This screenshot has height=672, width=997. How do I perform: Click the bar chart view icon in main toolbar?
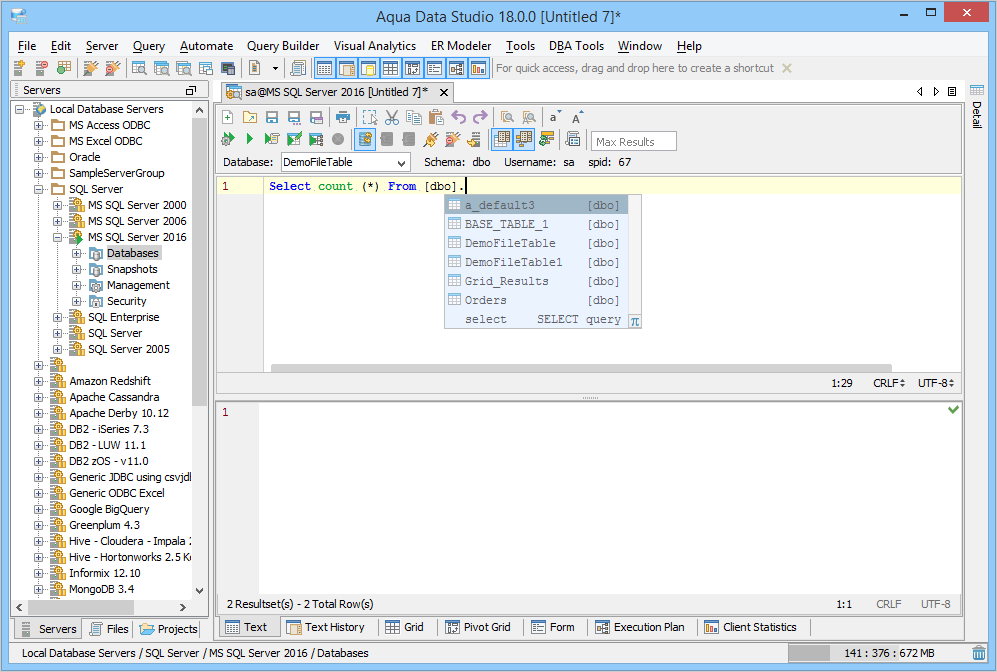[478, 68]
